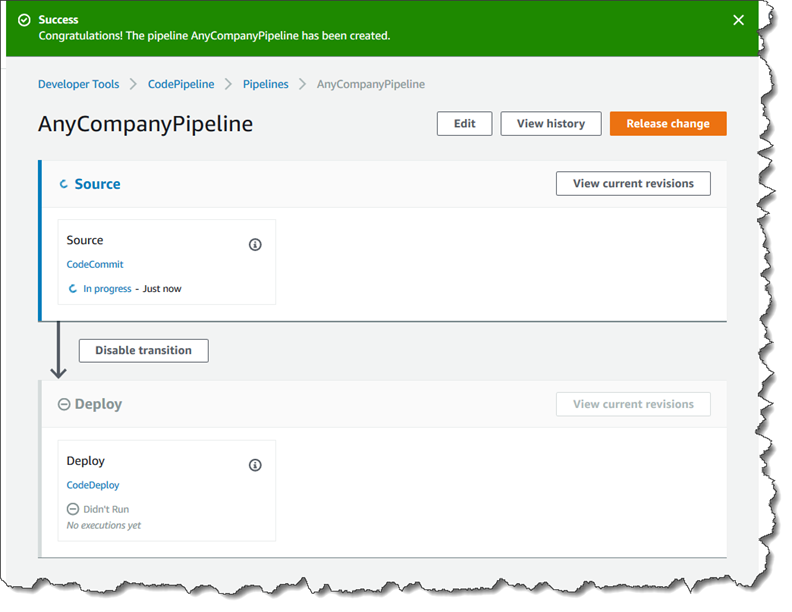Open the CodeDeploy provider link
This screenshot has width=792, height=612.
(x=93, y=485)
